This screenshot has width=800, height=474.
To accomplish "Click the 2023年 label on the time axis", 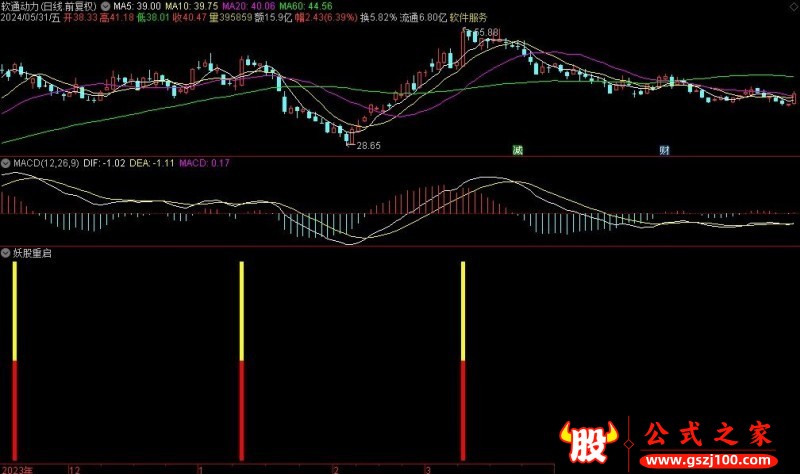I will pos(17,468).
